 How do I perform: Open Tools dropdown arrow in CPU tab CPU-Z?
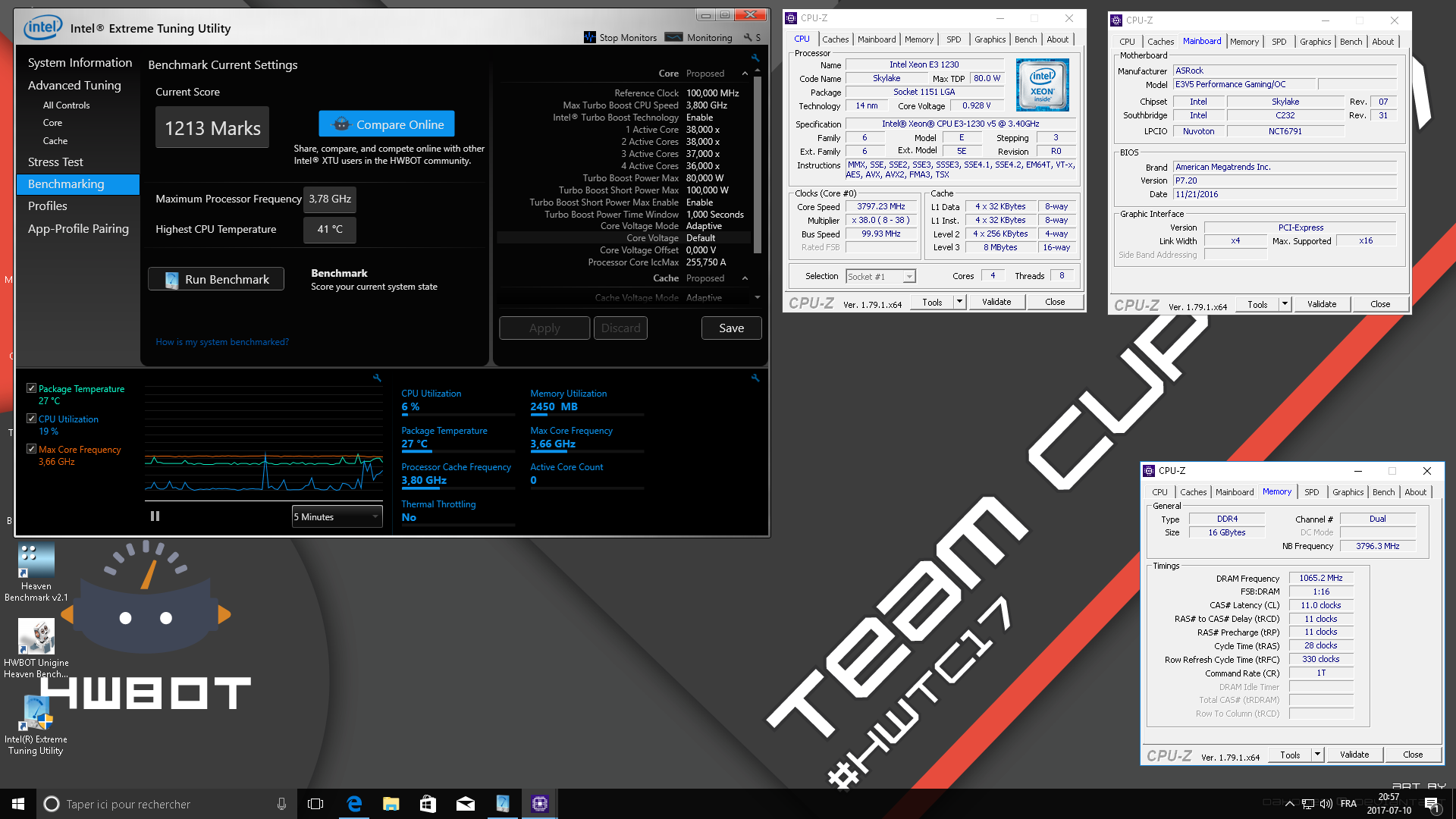(x=959, y=302)
